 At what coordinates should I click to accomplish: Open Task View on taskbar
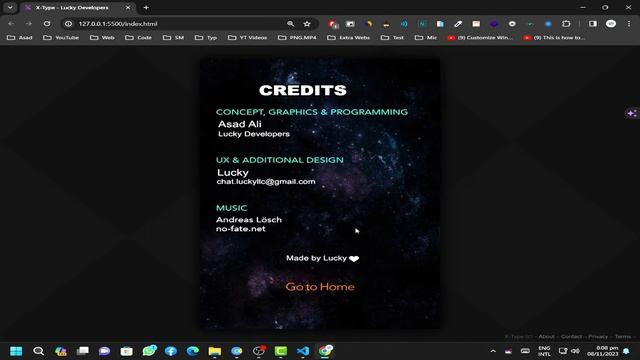[x=83, y=351]
